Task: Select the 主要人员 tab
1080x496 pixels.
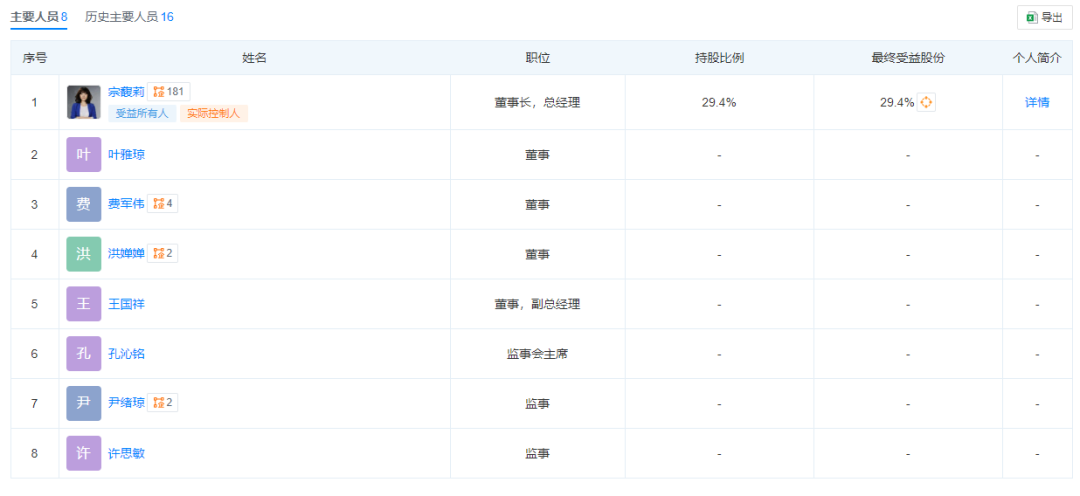Action: click(x=39, y=17)
